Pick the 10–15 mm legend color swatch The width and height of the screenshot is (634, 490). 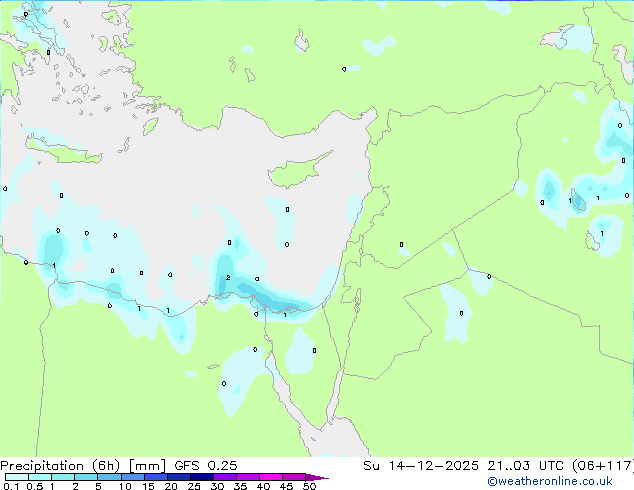(x=132, y=477)
